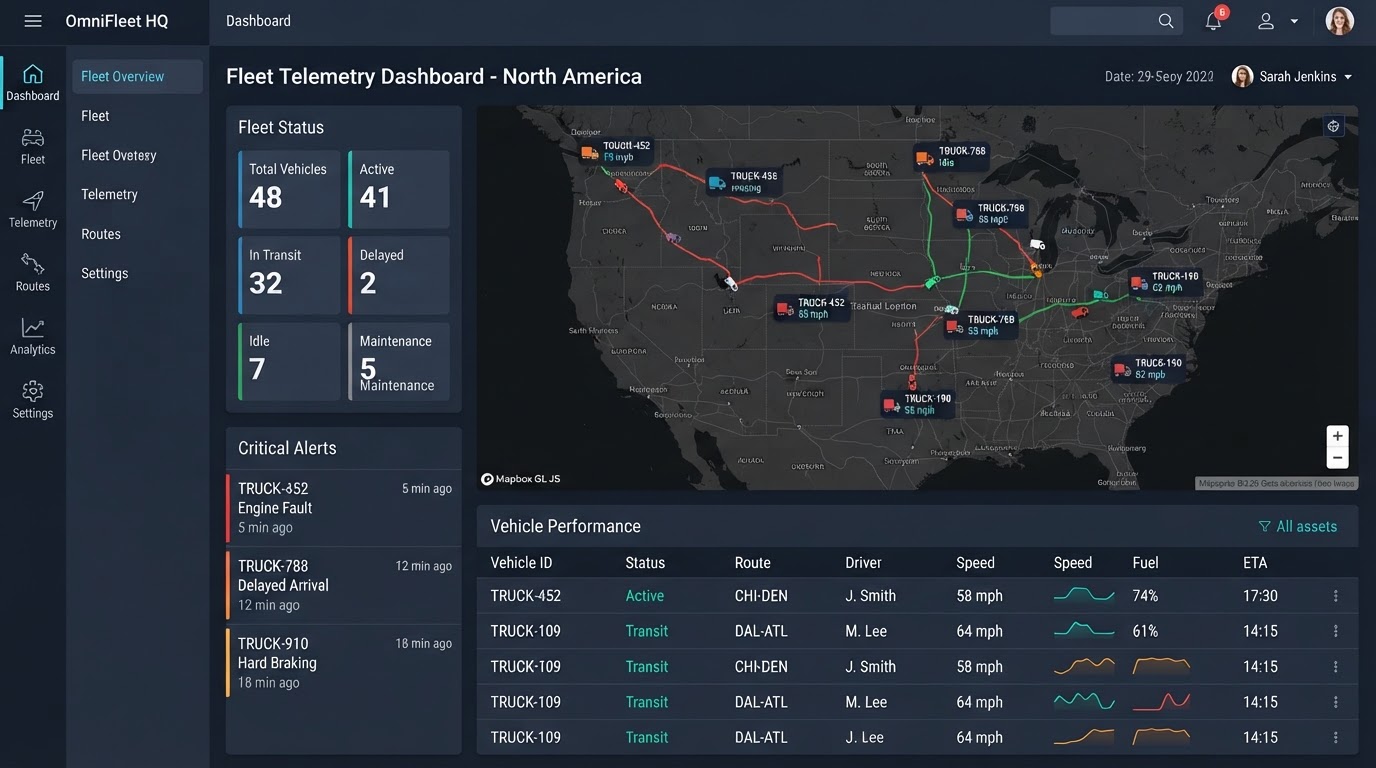Viewport: 1376px width, 768px height.
Task: Click the 74% fuel value
Action: (1145, 596)
